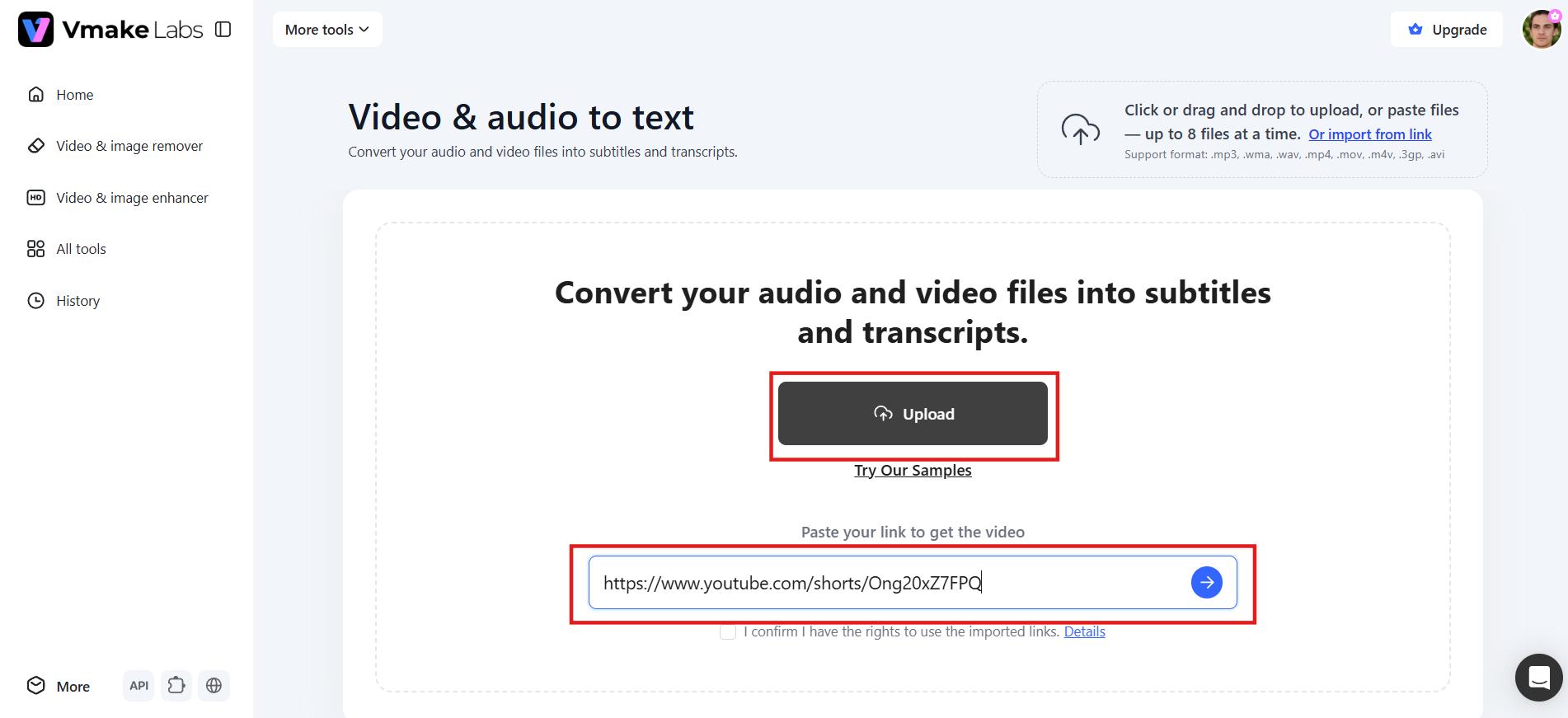Click the cloud upload icon in drop zone
This screenshot has height=718, width=1568.
pyautogui.click(x=1080, y=129)
